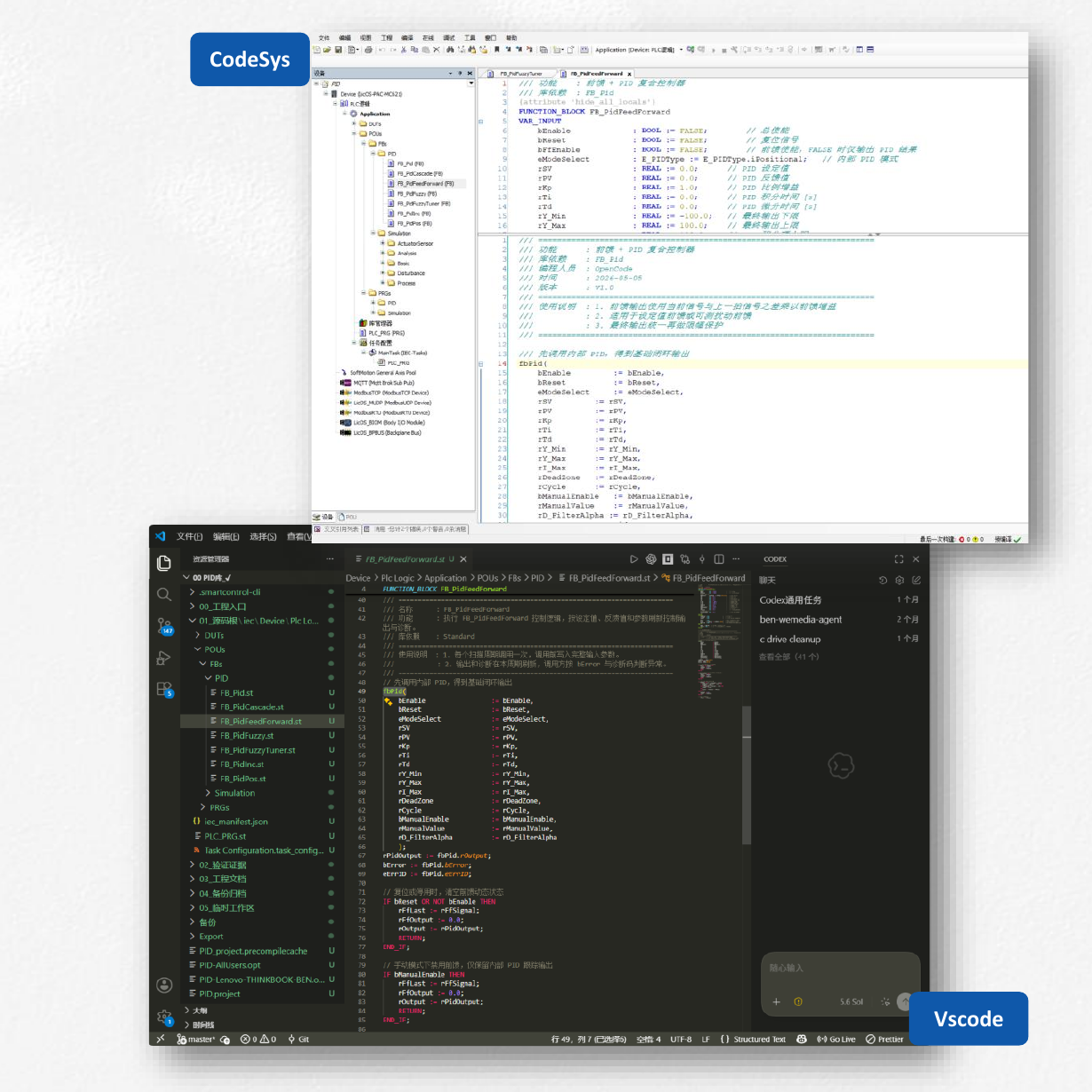Image resolution: width=1092 pixels, height=1092 pixels.
Task: Click the Run file play icon in editor toolbar
Action: coord(633,559)
